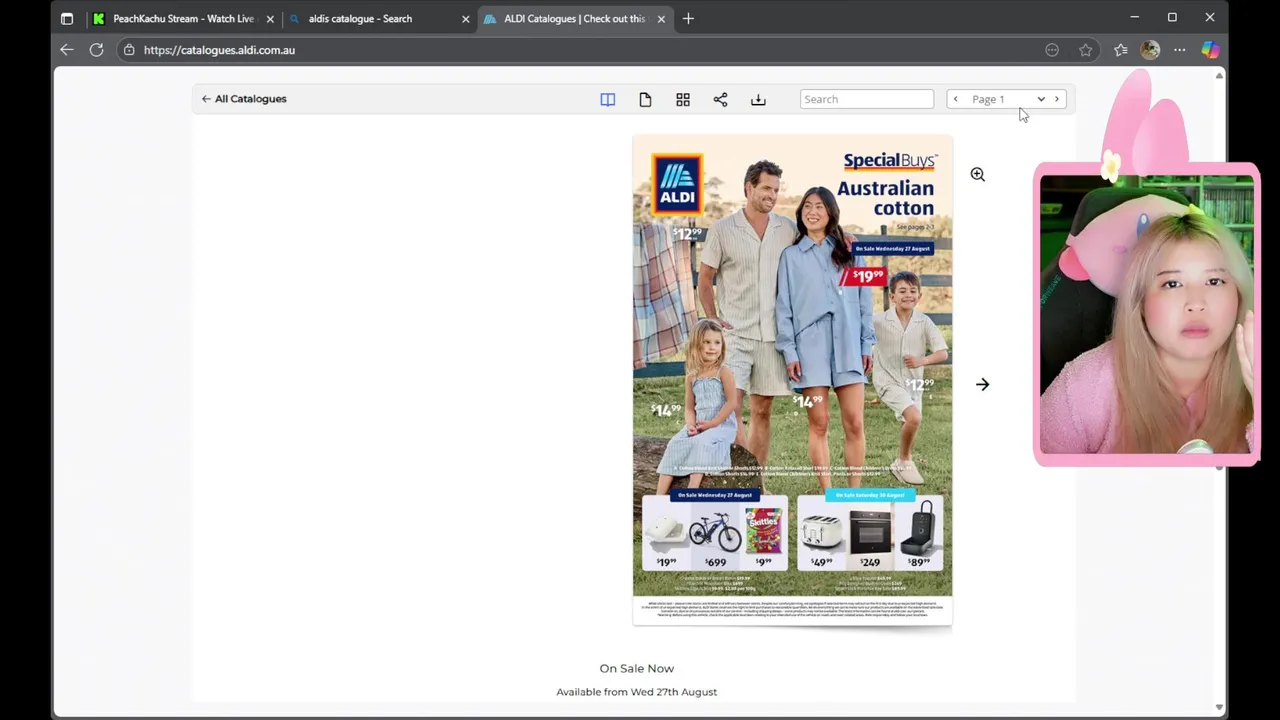
Task: Go to next page with toolbar arrow
Action: [1057, 99]
